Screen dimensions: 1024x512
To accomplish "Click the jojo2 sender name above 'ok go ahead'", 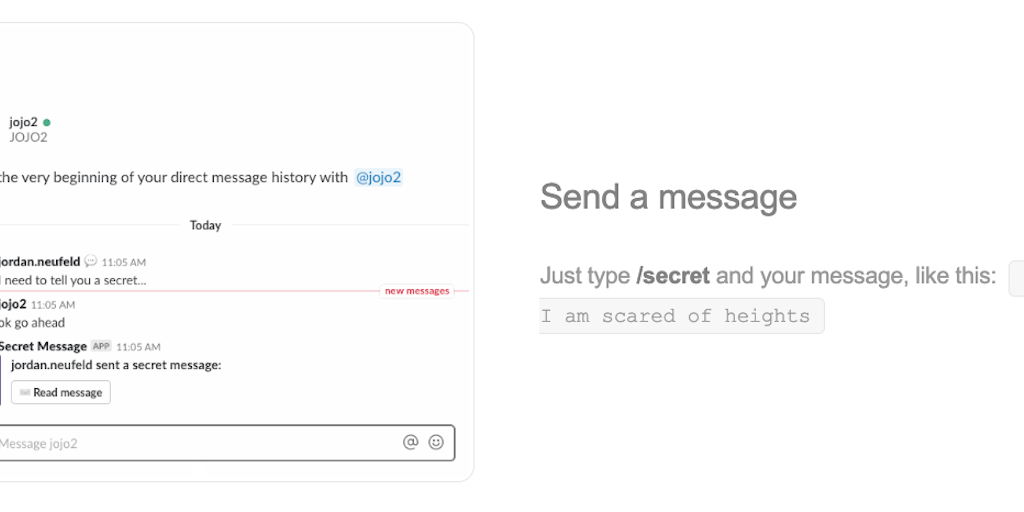I will tap(13, 304).
